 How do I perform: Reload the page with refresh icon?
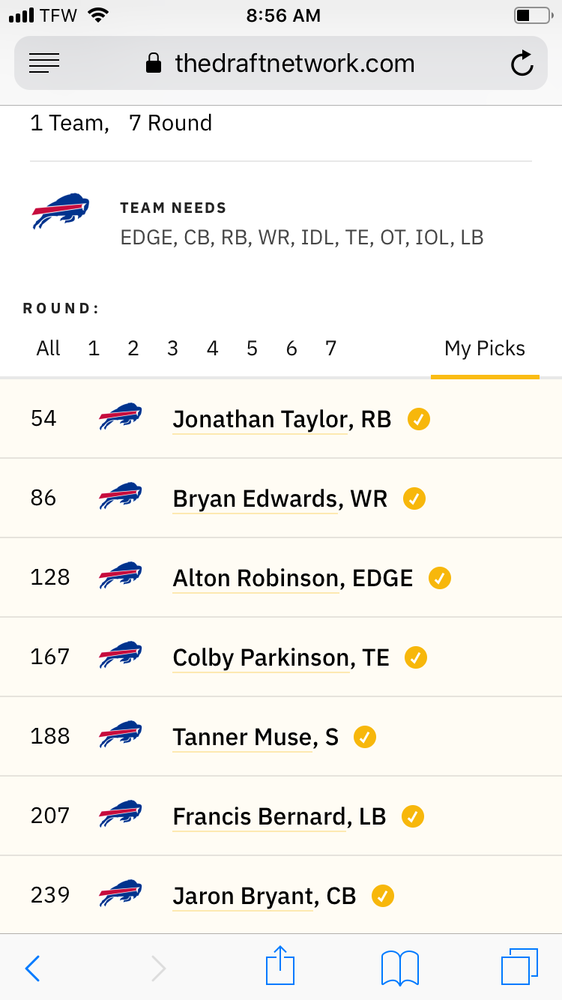522,63
